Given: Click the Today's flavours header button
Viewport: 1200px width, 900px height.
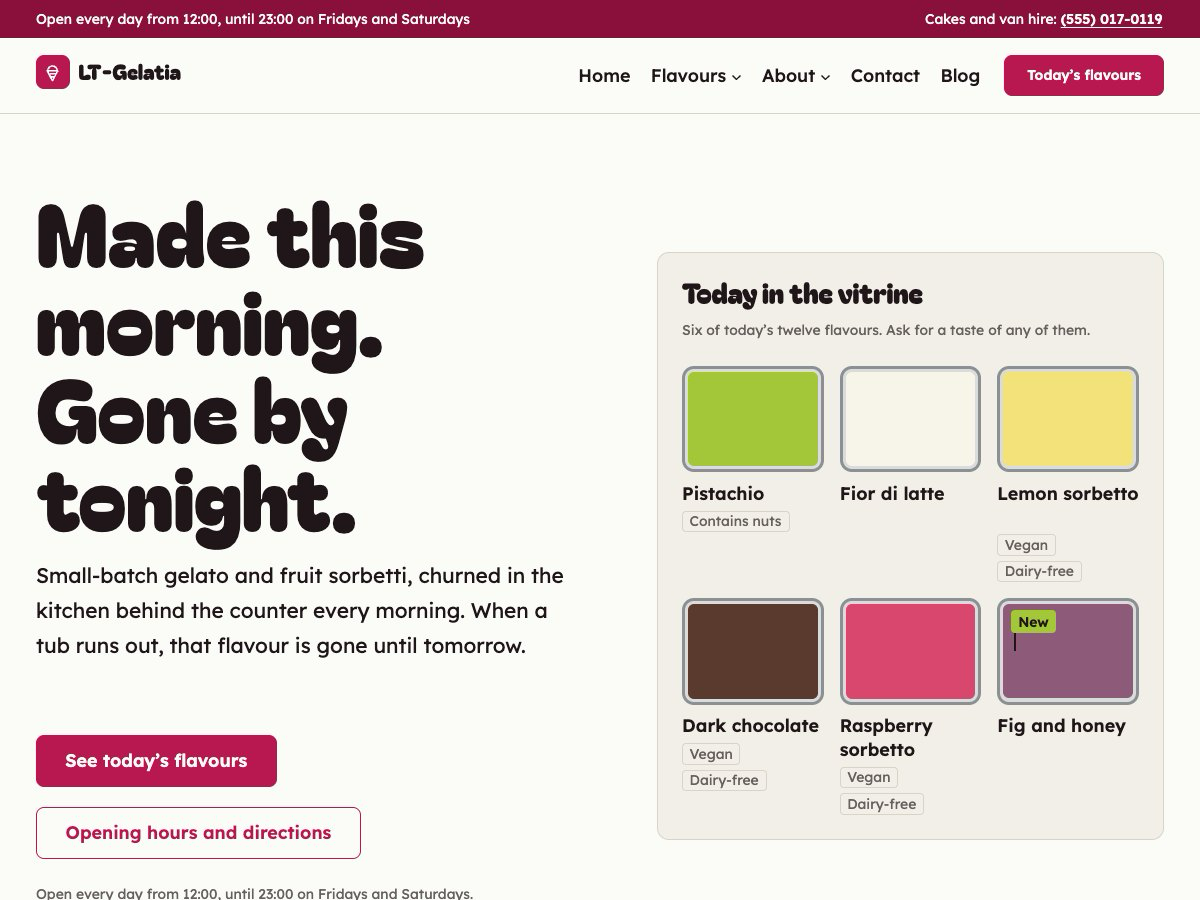Looking at the screenshot, I should point(1084,75).
